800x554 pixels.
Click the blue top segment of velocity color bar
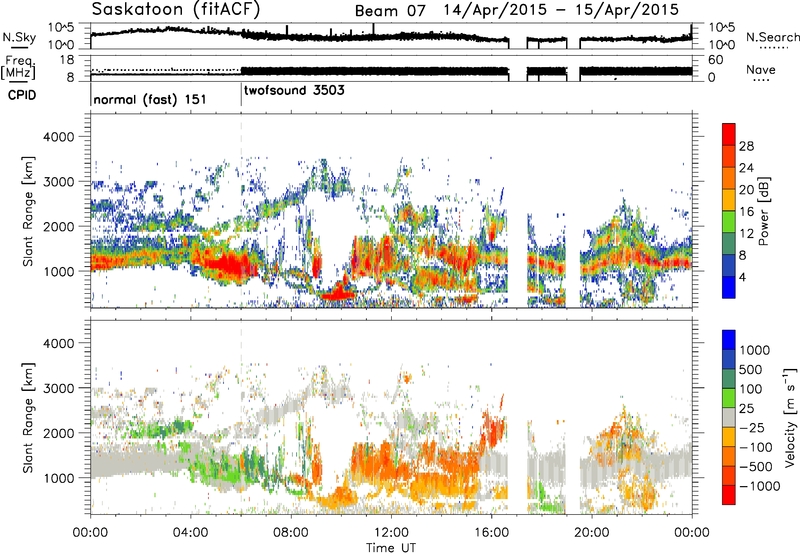pyautogui.click(x=729, y=340)
